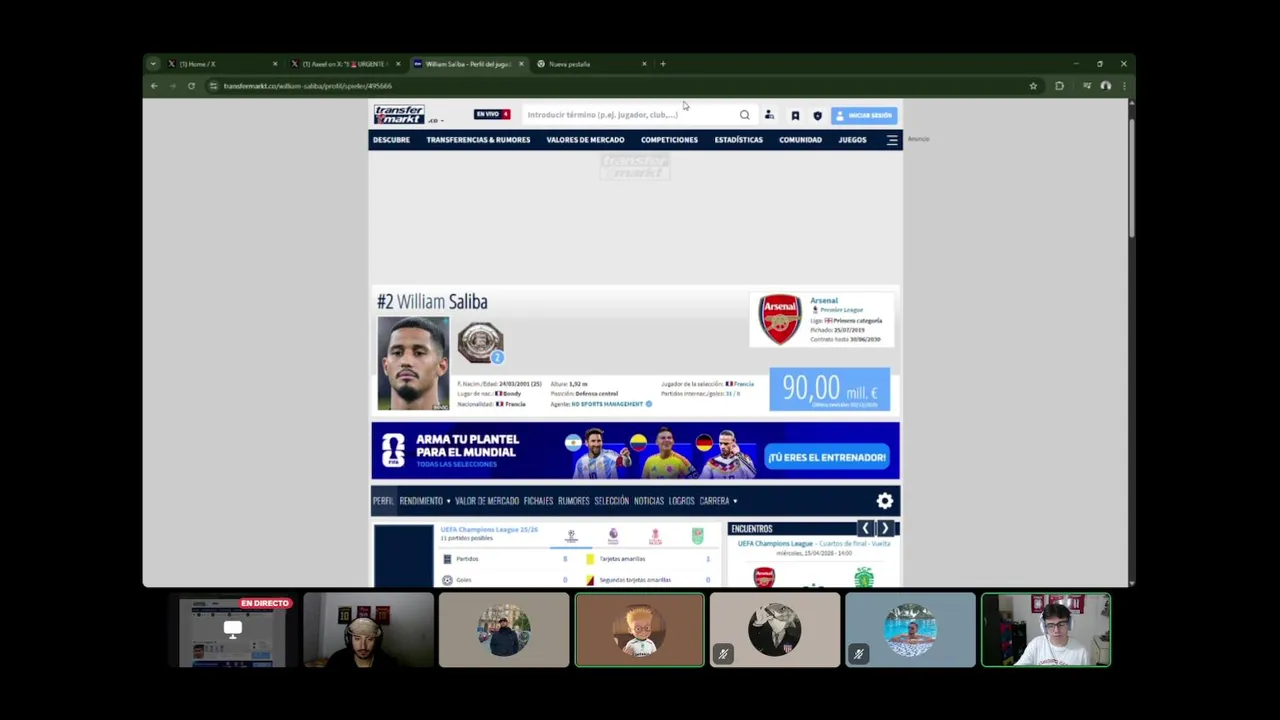Viewport: 1280px width, 720px height.
Task: Select the green league cup competition icon
Action: point(697,536)
